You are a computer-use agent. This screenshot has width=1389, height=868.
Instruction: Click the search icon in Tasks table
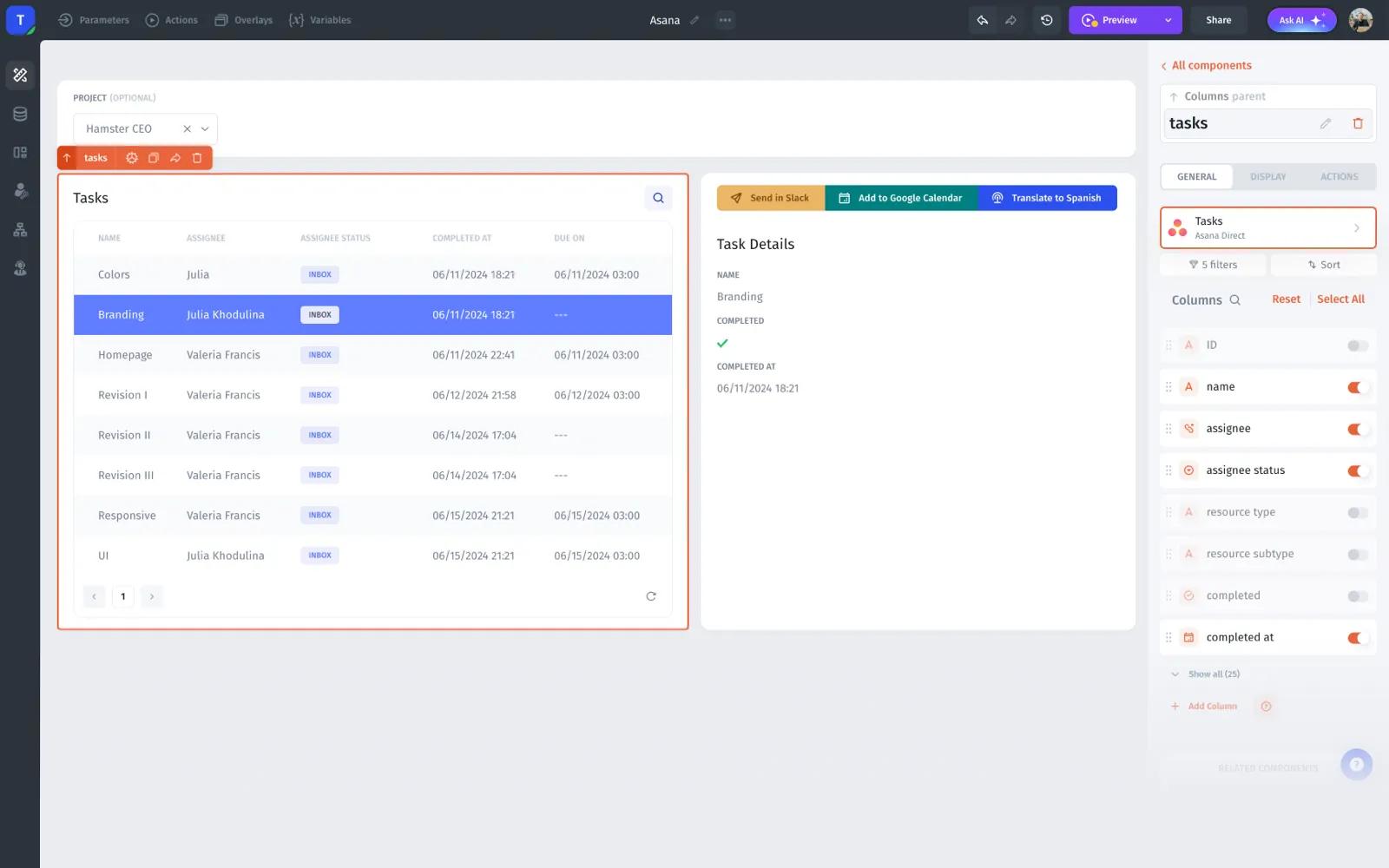point(658,198)
